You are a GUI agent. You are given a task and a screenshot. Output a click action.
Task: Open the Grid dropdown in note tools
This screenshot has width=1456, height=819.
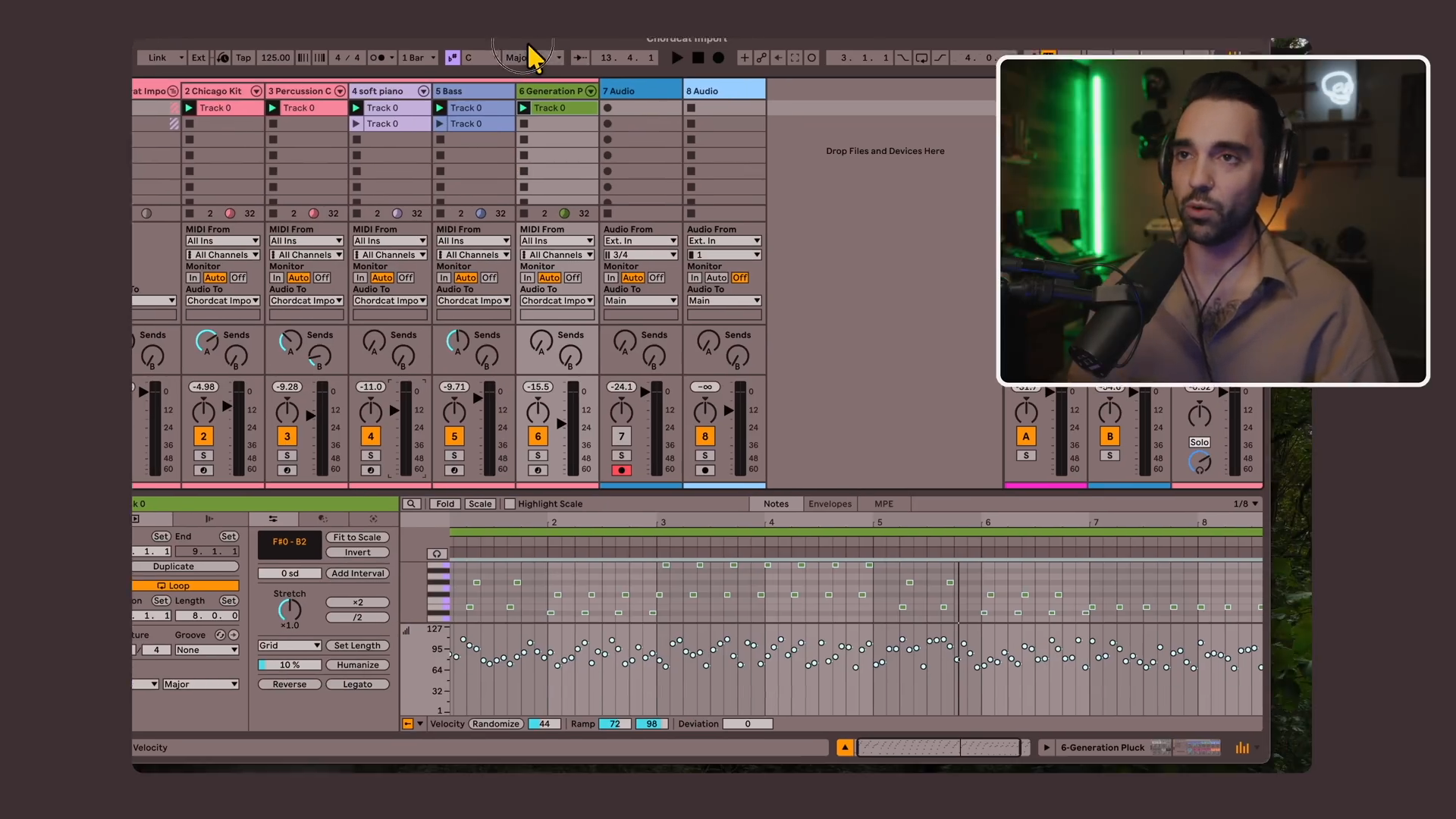click(x=290, y=645)
